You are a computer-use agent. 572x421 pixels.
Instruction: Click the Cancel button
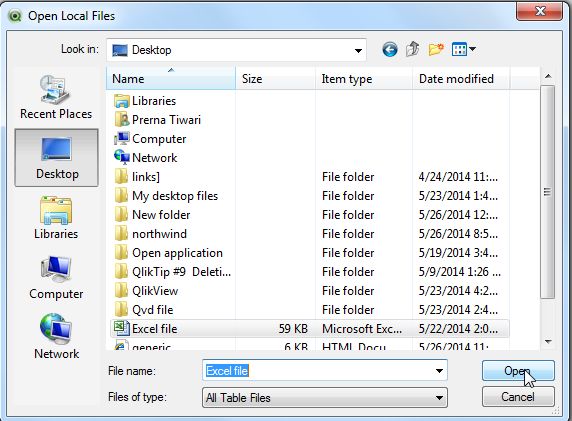pyautogui.click(x=518, y=397)
